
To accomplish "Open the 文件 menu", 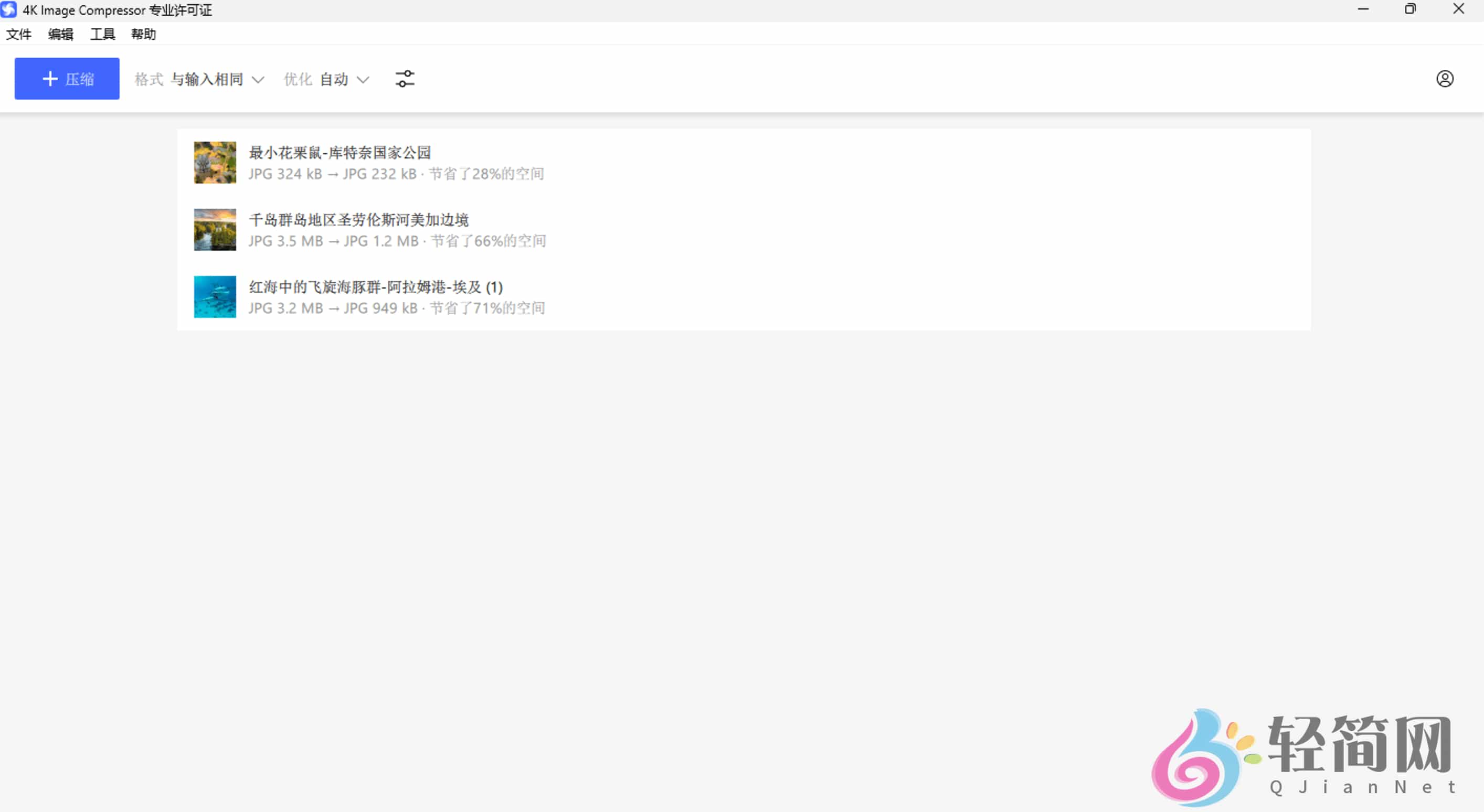I will click(18, 35).
